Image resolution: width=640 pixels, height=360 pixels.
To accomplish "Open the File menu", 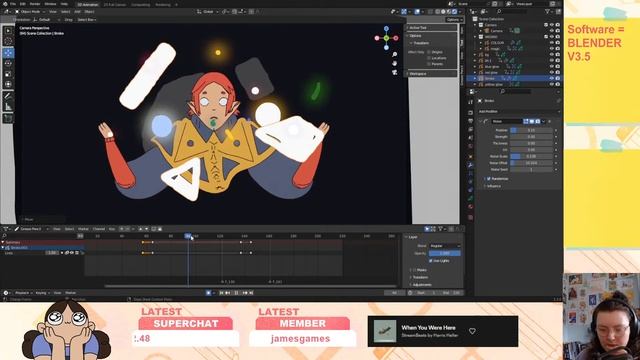I will point(13,4).
